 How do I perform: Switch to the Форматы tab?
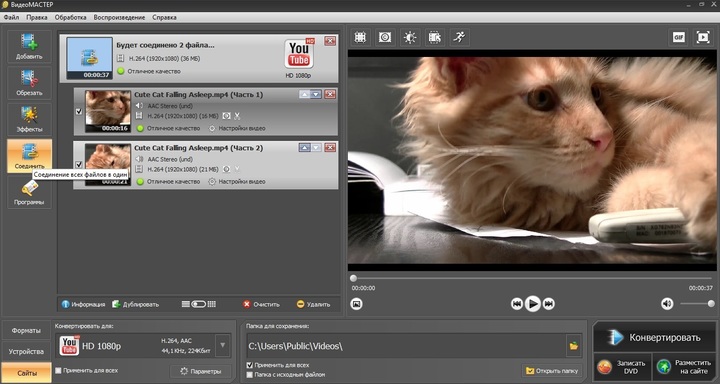(x=26, y=331)
